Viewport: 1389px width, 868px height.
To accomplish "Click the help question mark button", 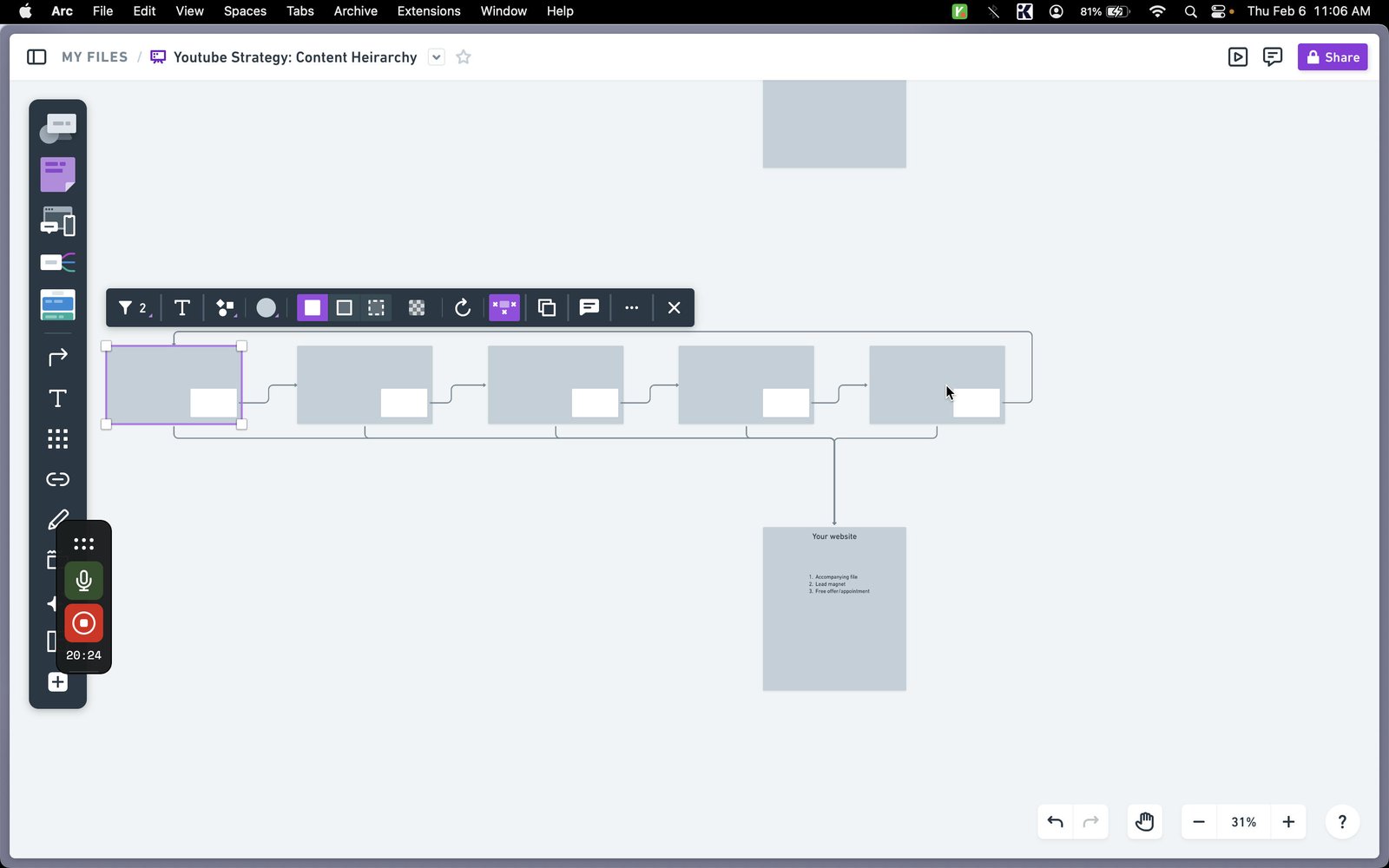I will pos(1342,822).
